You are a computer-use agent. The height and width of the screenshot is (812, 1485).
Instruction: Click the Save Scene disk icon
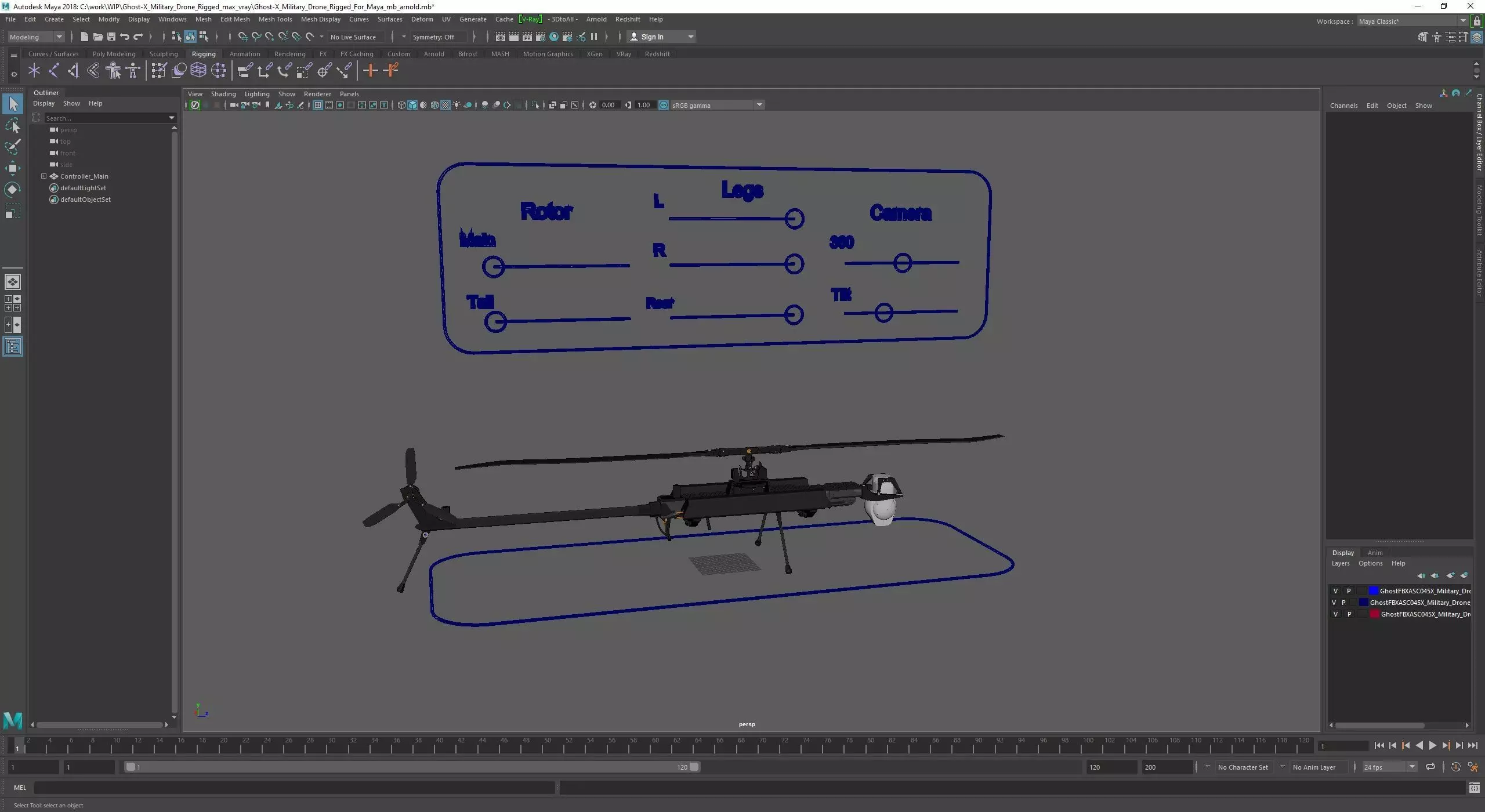point(111,37)
